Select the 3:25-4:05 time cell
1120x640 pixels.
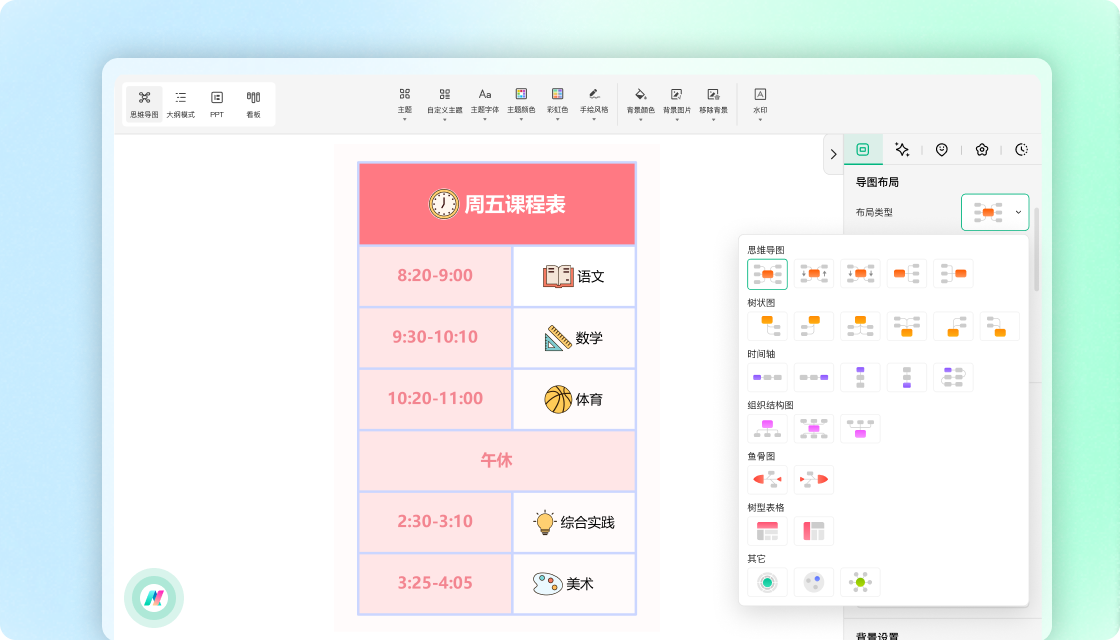435,583
